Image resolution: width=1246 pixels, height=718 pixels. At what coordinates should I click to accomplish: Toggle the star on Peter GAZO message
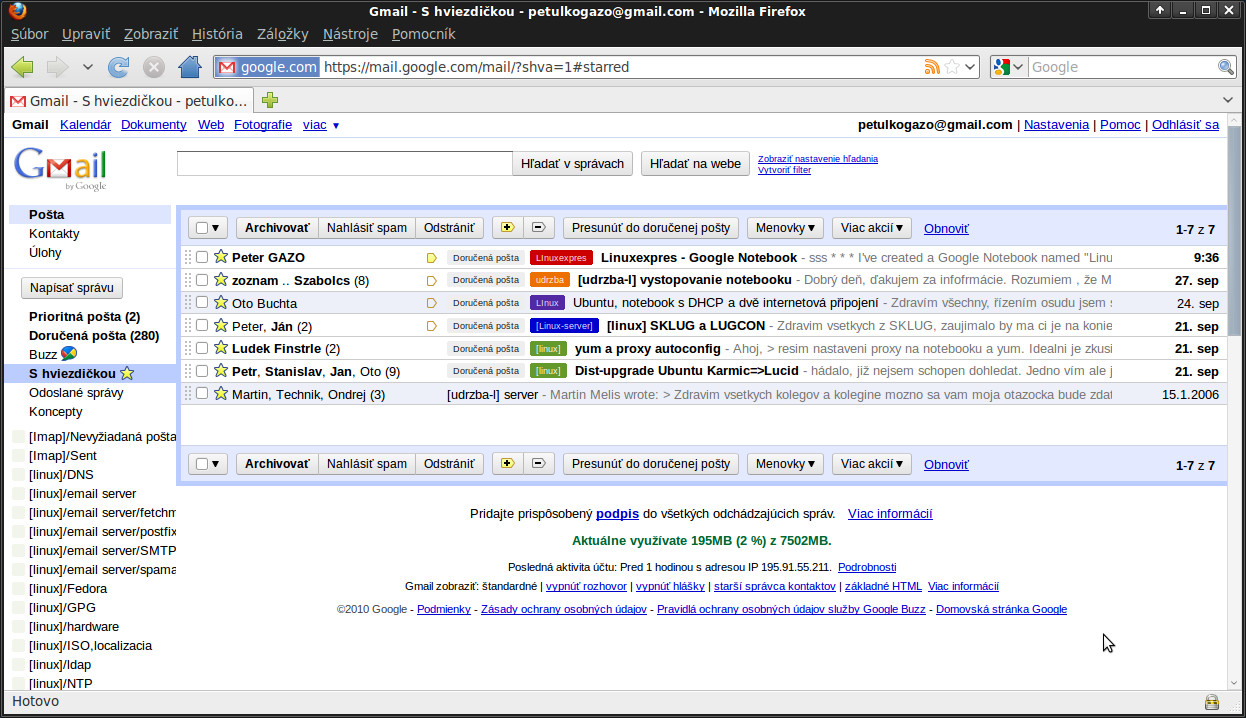point(221,257)
